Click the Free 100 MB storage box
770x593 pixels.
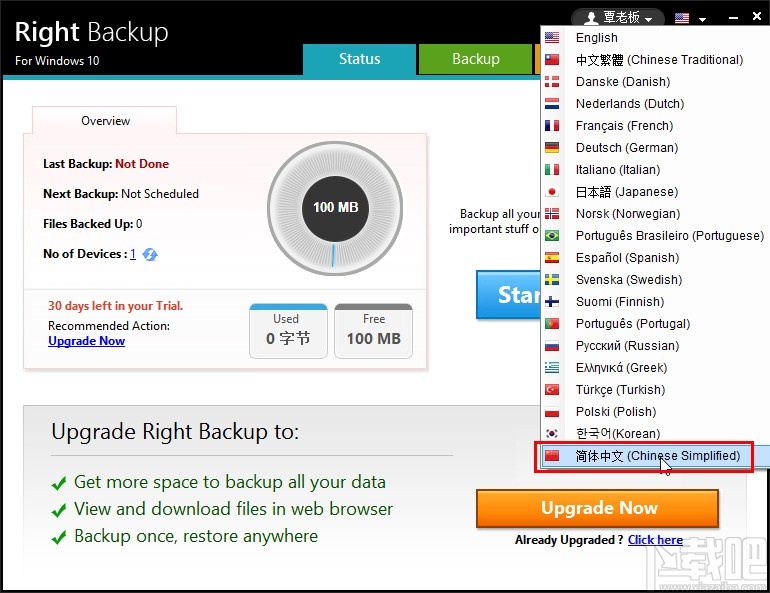click(374, 331)
